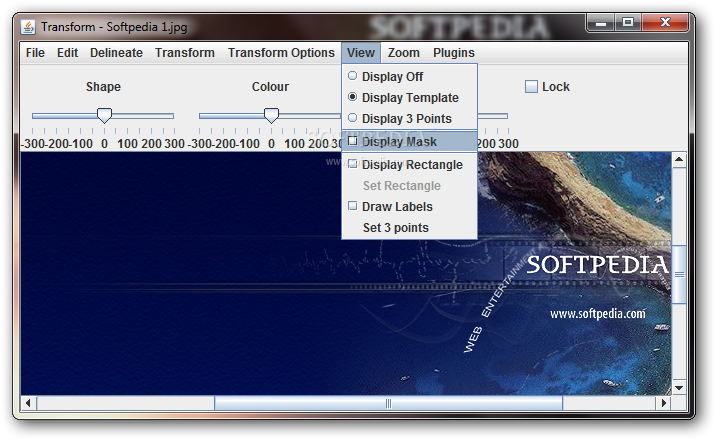Open the Transform Options menu

(281, 53)
